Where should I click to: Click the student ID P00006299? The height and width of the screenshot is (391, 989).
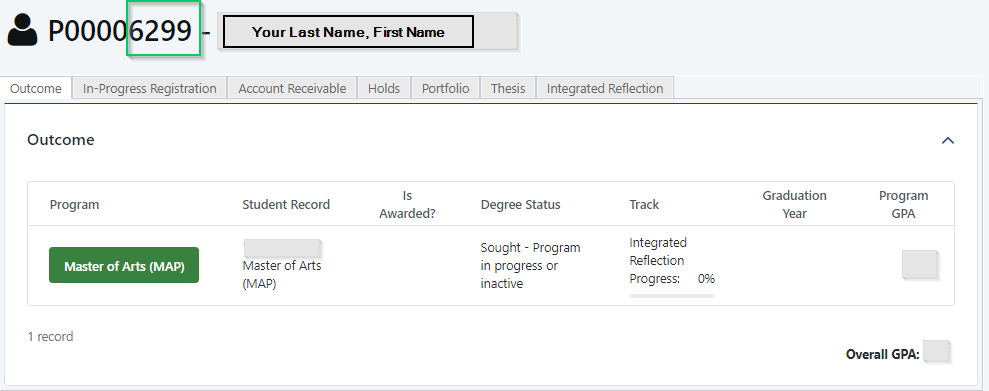(120, 31)
